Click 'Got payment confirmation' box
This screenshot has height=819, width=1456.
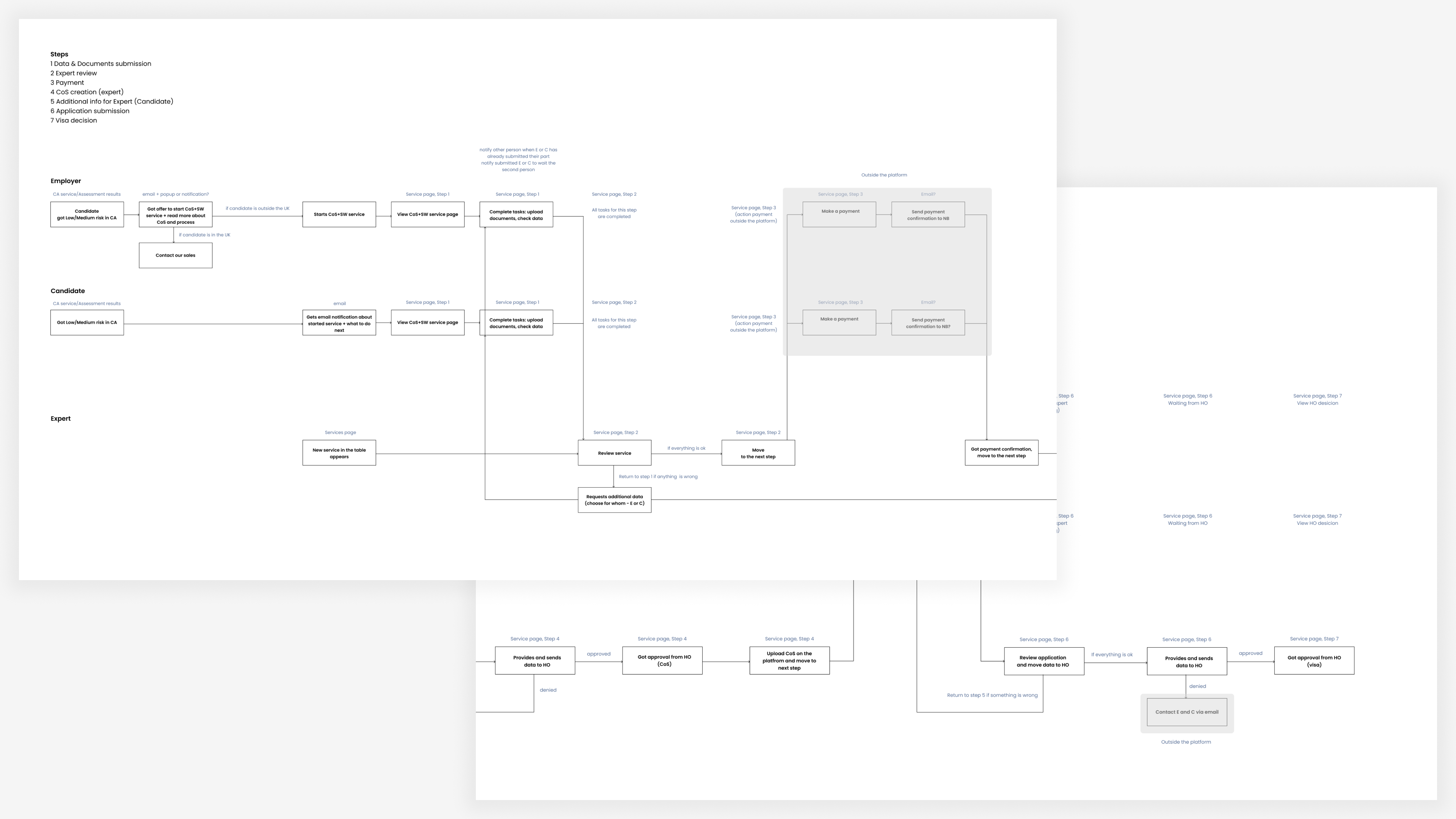click(1001, 452)
